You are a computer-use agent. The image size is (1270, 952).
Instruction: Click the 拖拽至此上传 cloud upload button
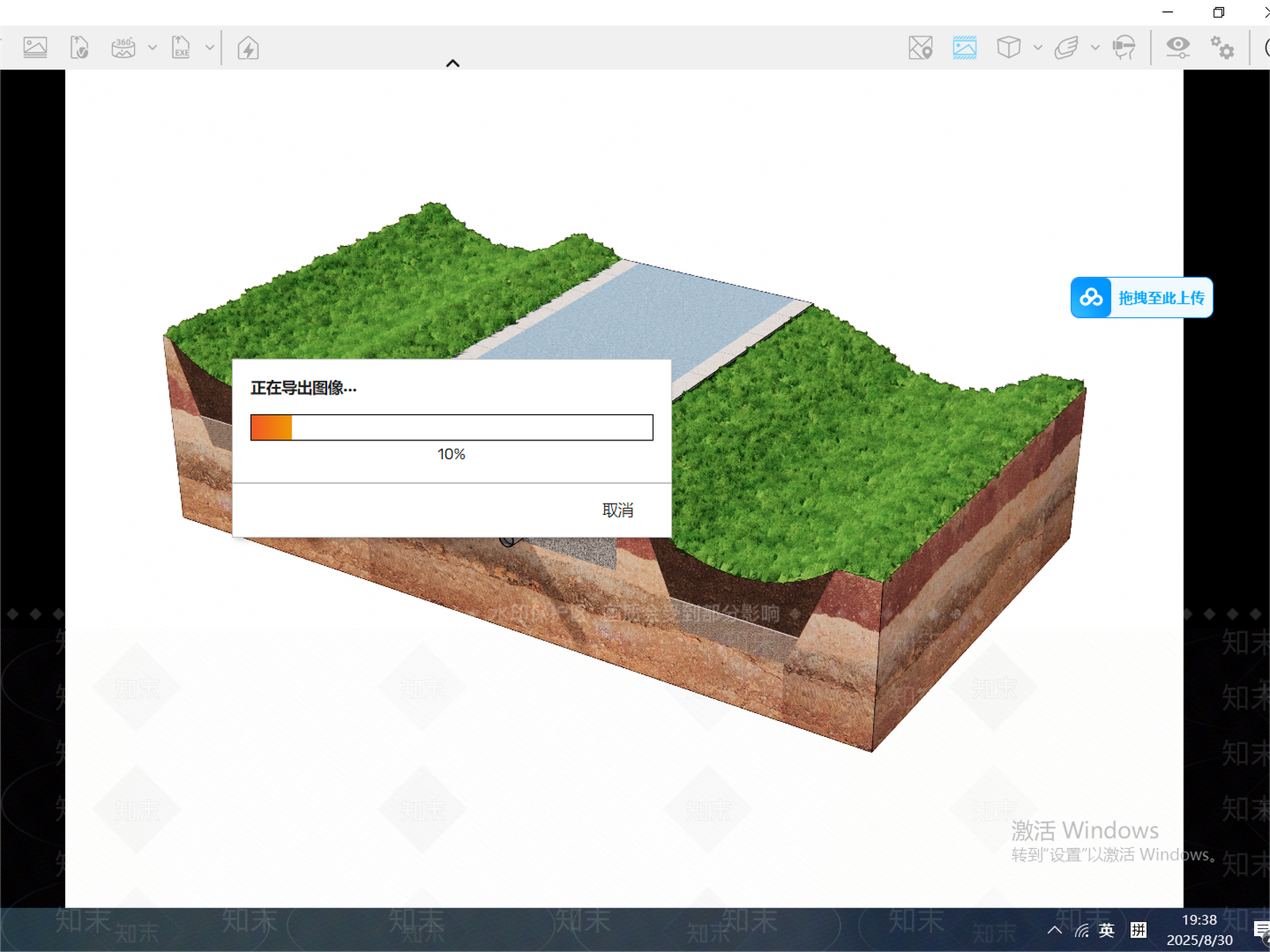(1141, 297)
